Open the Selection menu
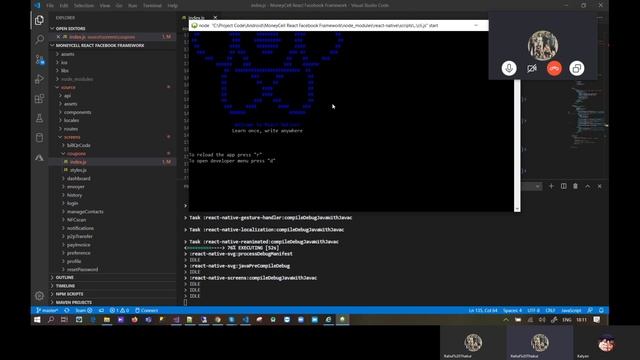This screenshot has width=640, height=360. coord(83,5)
